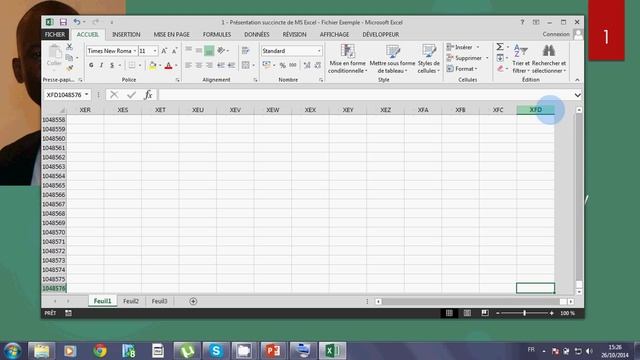Align text to the left

188,65
